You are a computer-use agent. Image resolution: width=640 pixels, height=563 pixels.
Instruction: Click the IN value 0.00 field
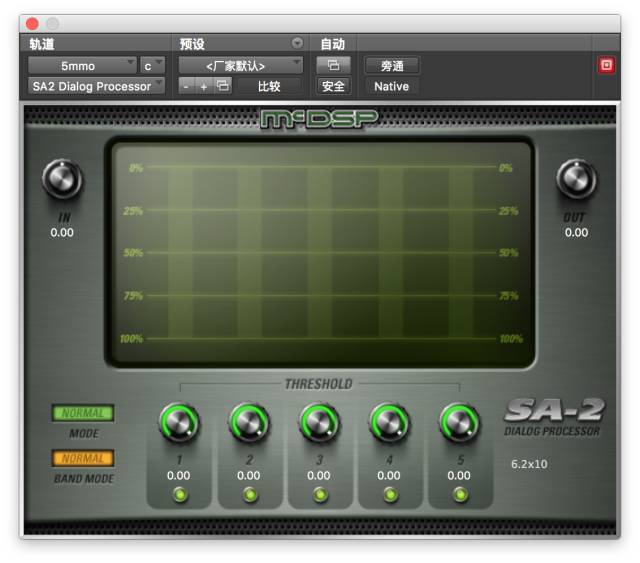click(62, 232)
